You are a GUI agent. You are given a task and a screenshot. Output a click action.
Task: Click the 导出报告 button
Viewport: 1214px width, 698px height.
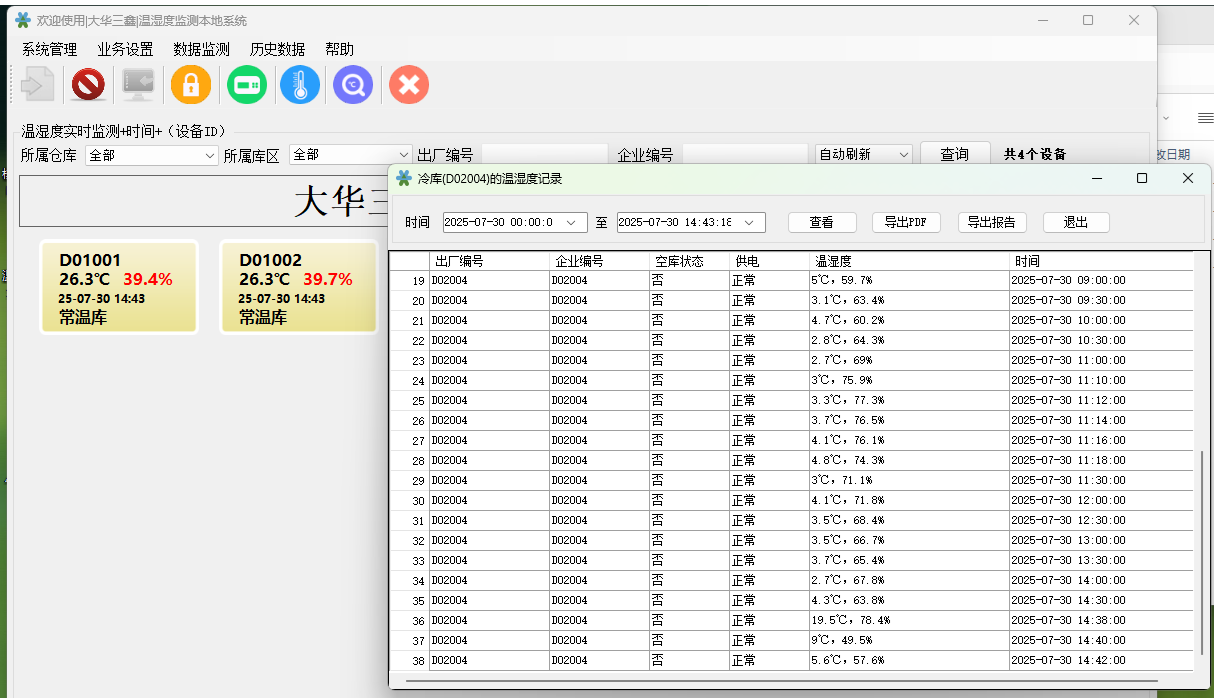pyautogui.click(x=992, y=222)
